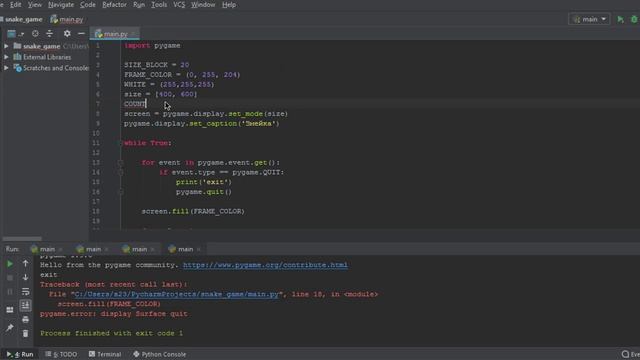Toggle Pin Tab in the Run panel
The height and width of the screenshot is (360, 640).
coord(10,328)
